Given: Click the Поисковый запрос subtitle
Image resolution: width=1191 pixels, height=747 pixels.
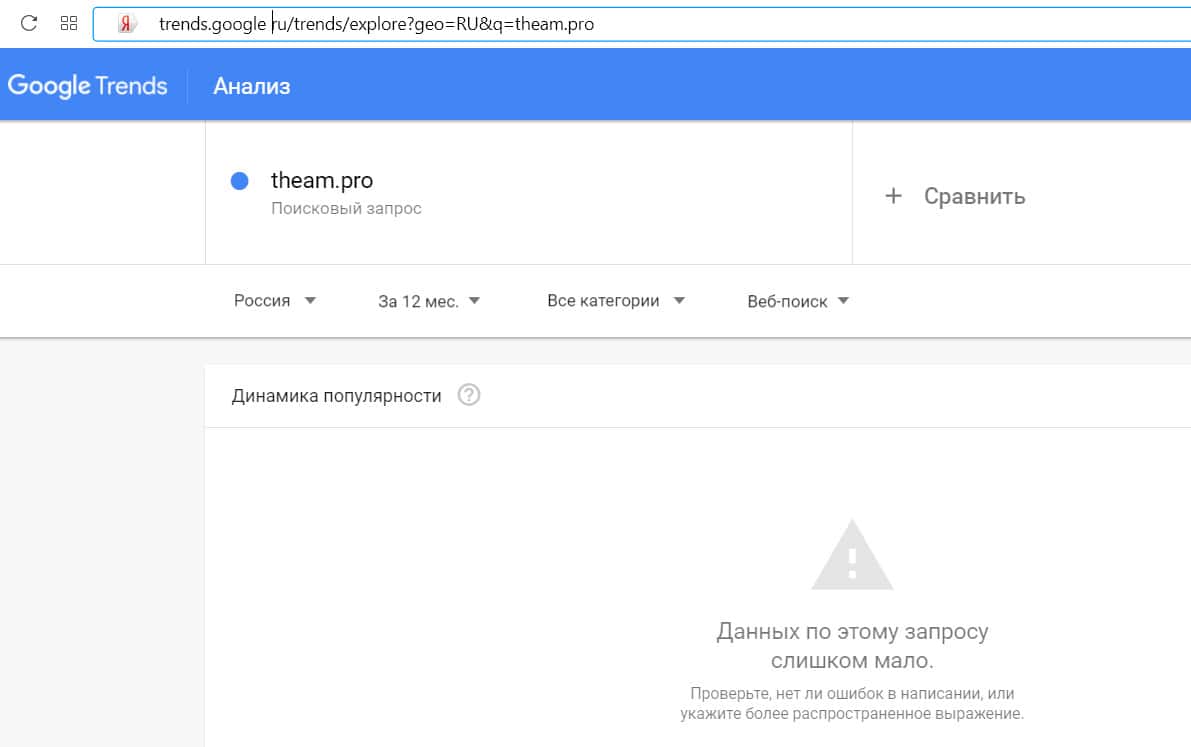Looking at the screenshot, I should click(346, 209).
